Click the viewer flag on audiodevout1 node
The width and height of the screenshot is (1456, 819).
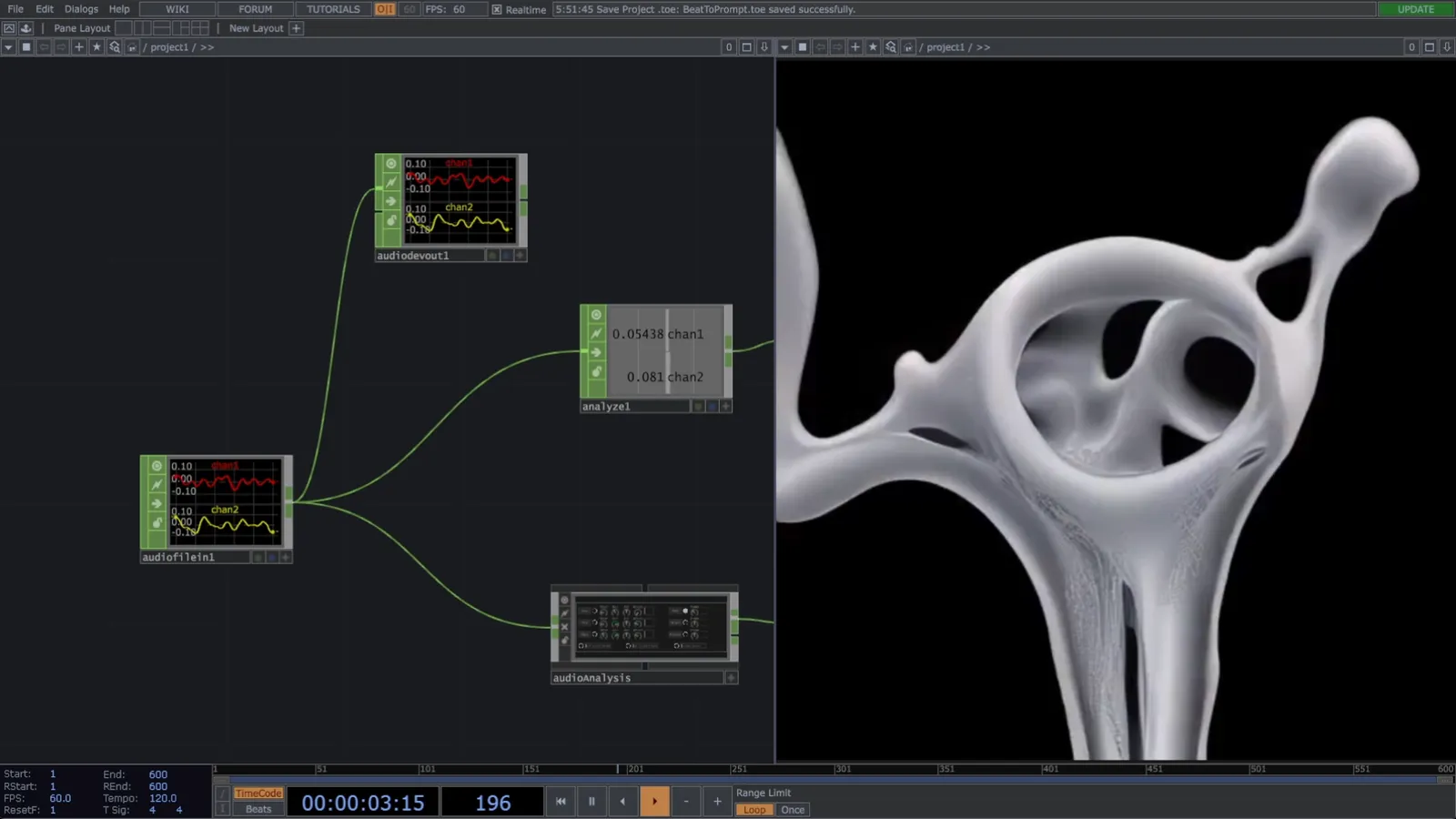point(390,163)
